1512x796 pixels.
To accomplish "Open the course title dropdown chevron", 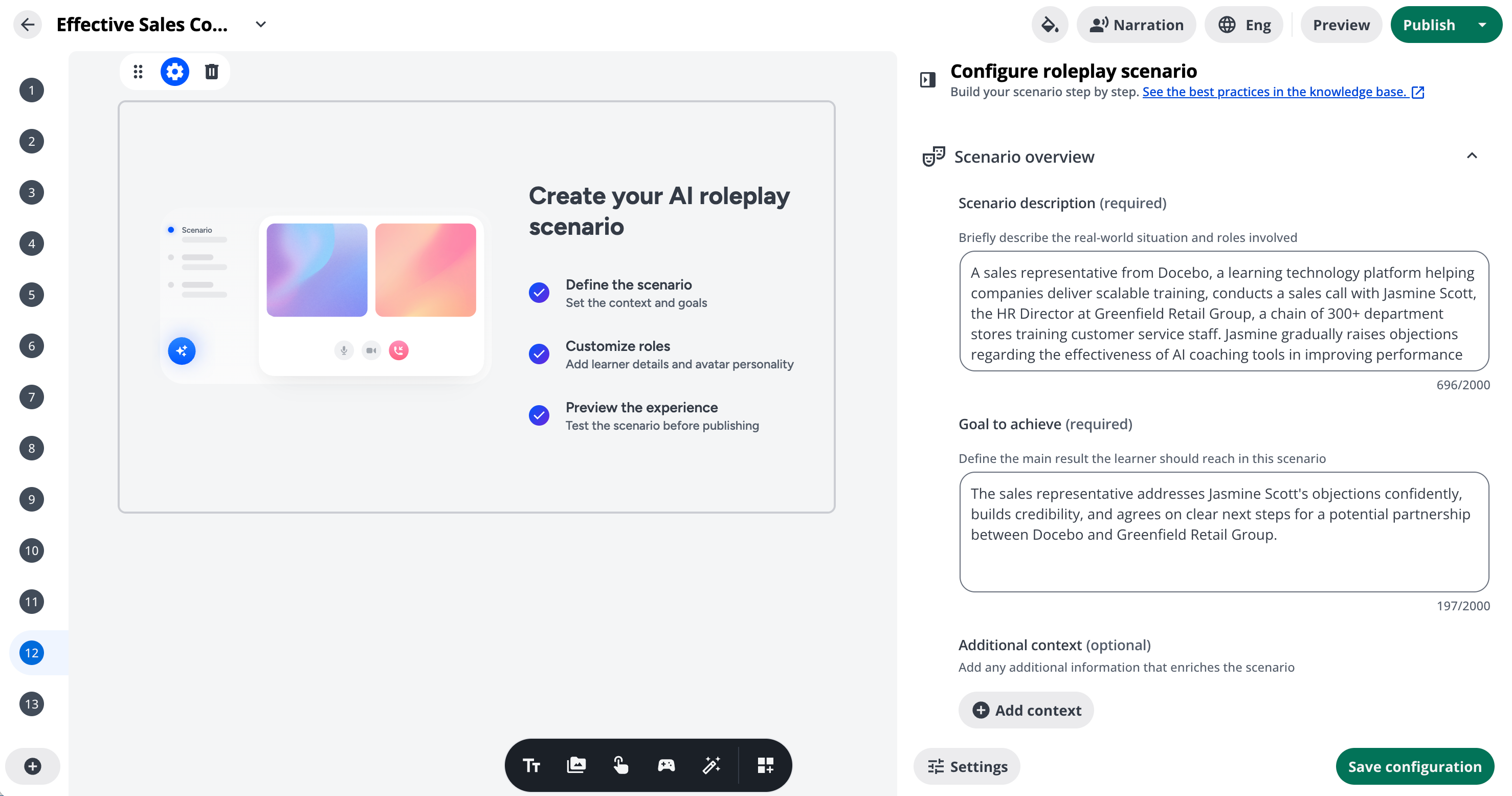I will (x=260, y=25).
